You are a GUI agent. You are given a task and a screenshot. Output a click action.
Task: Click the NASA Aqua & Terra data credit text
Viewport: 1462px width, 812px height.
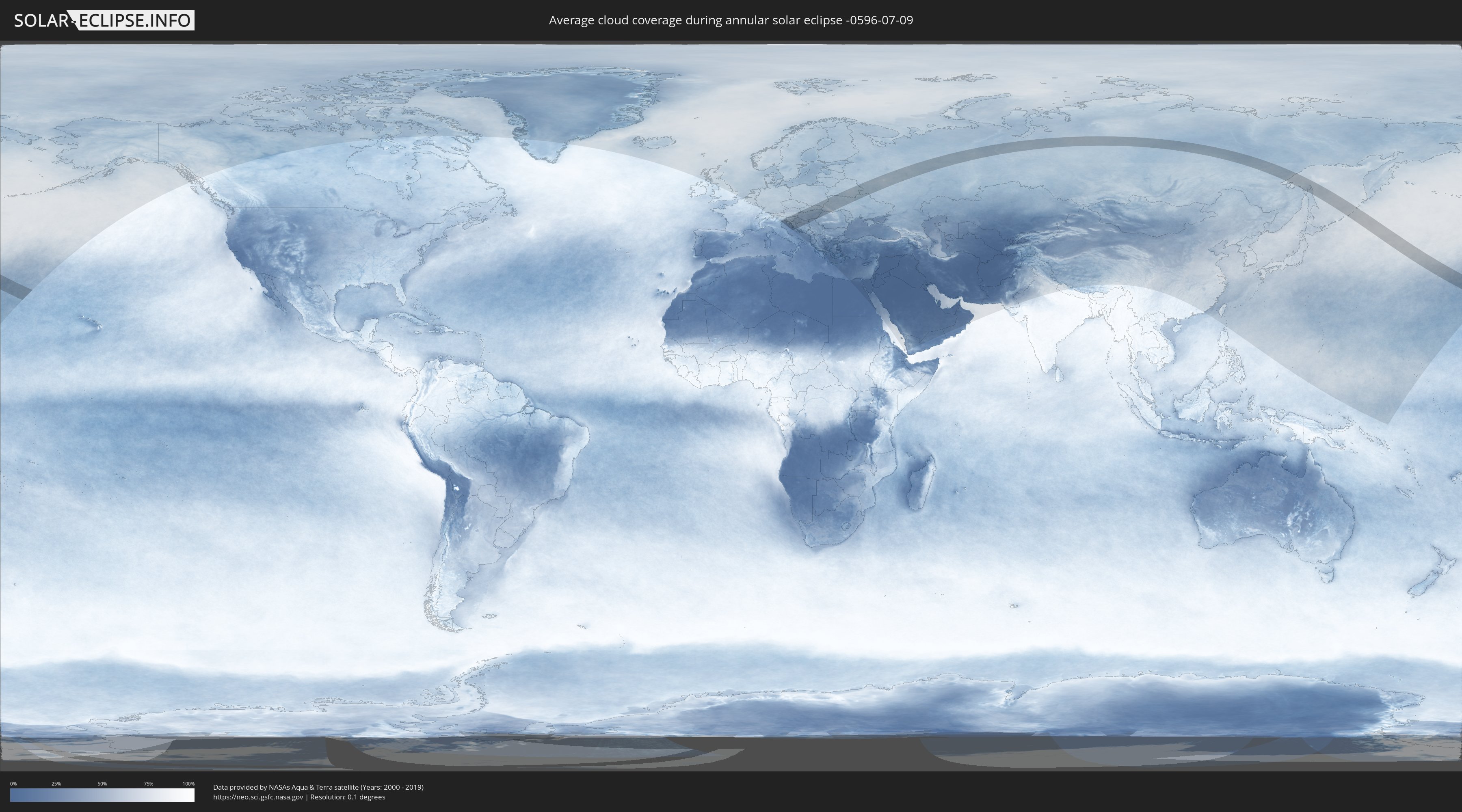point(318,787)
